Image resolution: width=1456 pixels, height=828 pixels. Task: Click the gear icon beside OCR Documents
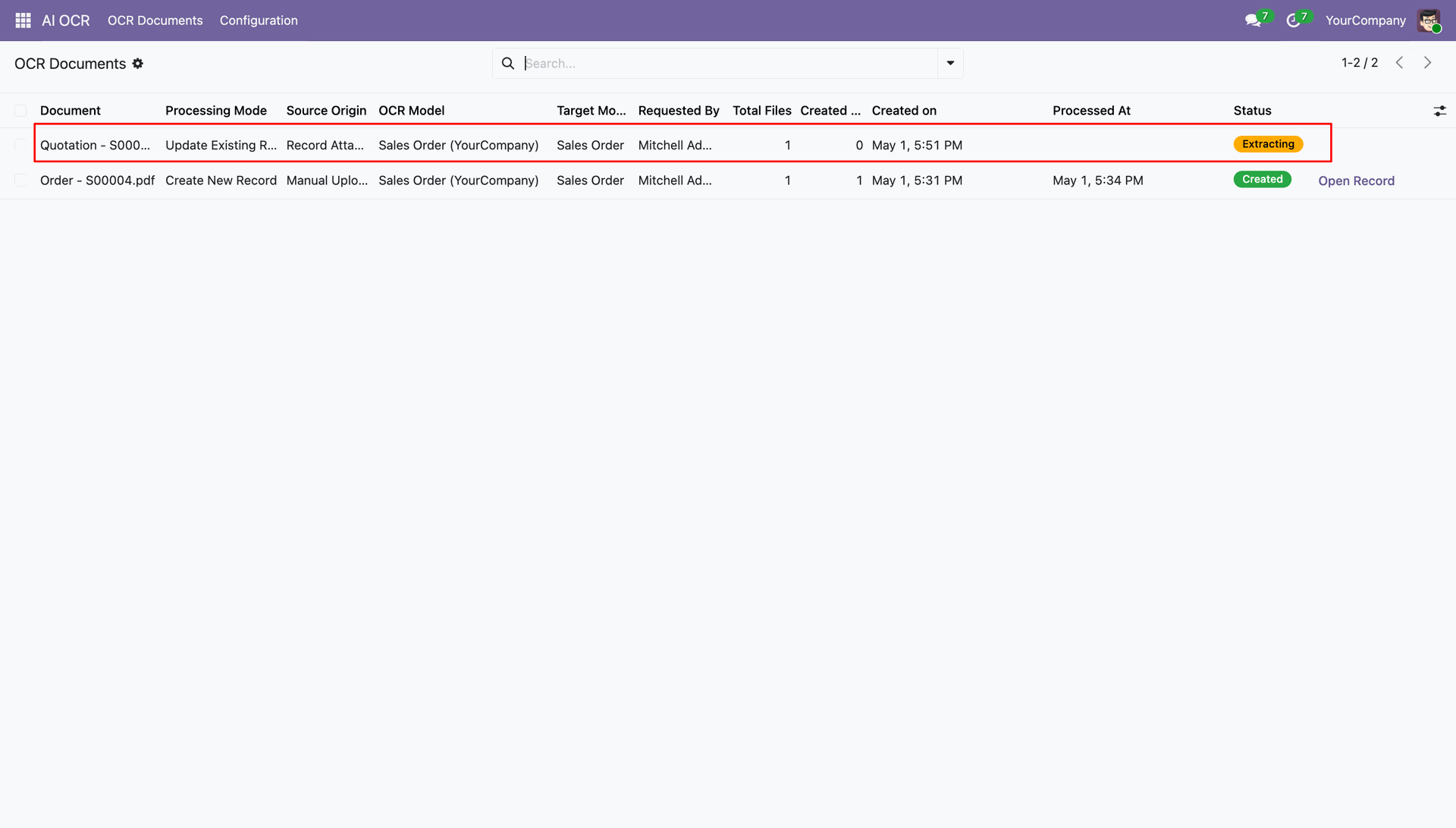point(138,64)
